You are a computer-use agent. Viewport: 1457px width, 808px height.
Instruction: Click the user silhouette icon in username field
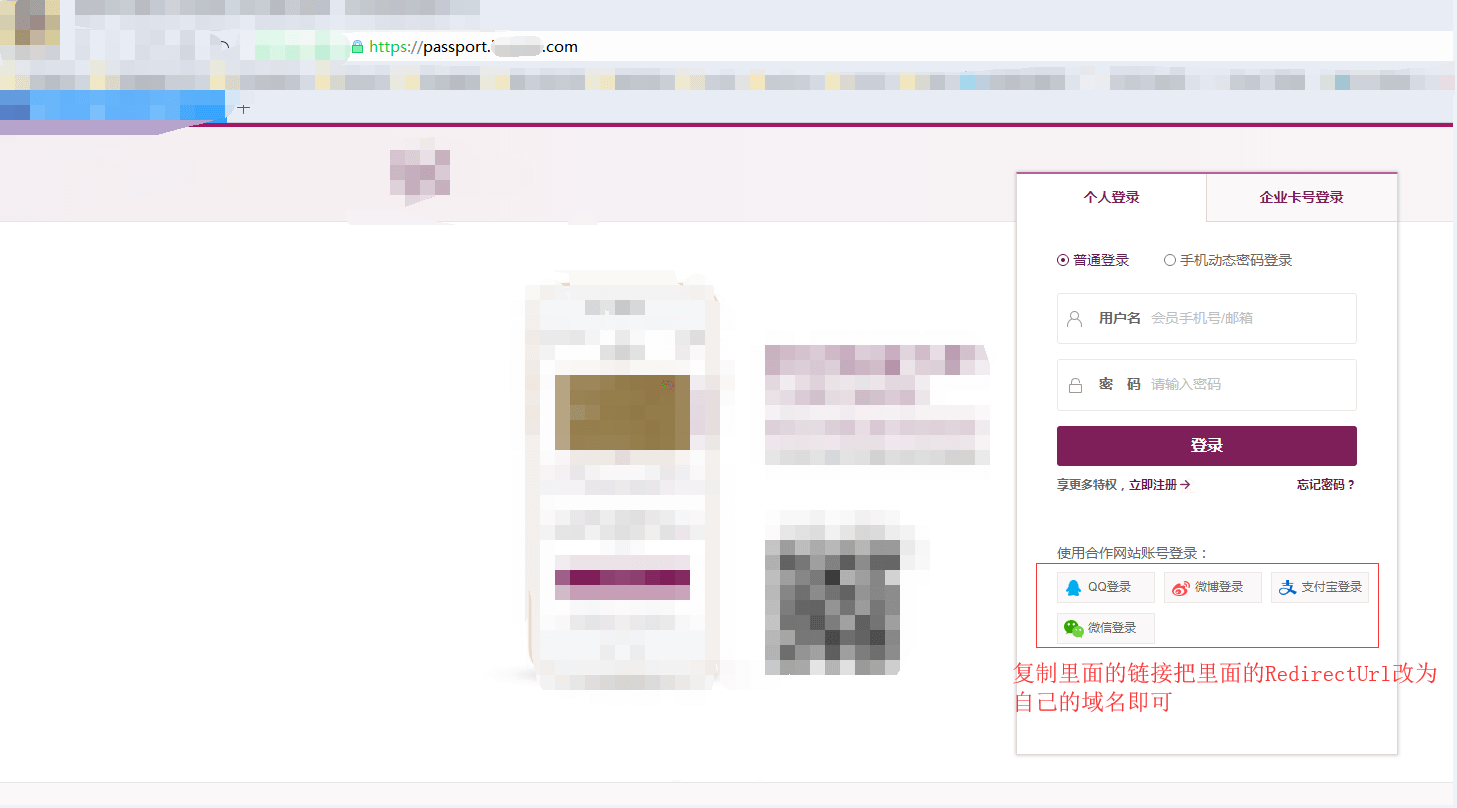coord(1075,319)
